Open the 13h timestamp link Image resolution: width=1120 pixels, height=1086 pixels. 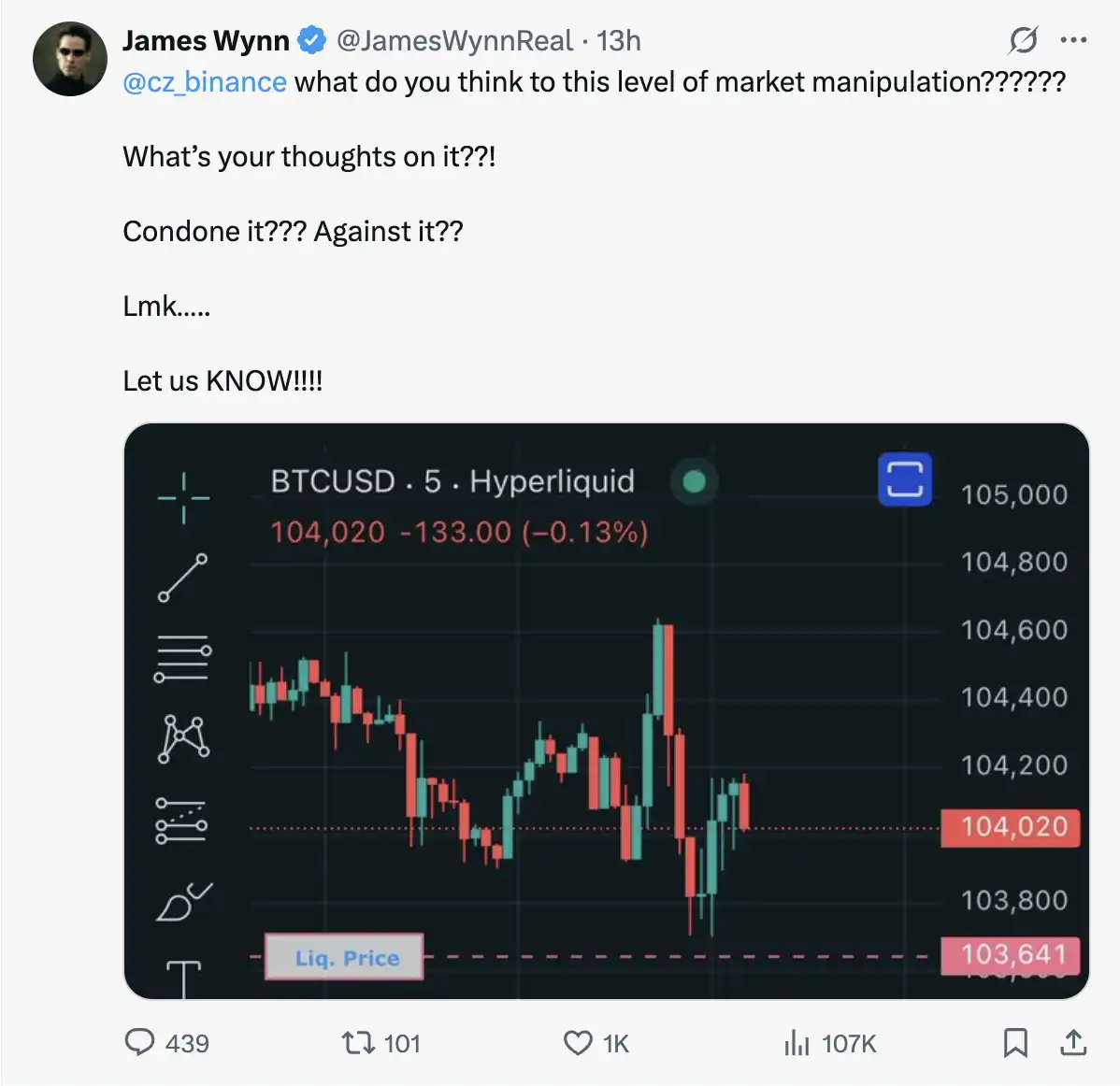(x=619, y=41)
